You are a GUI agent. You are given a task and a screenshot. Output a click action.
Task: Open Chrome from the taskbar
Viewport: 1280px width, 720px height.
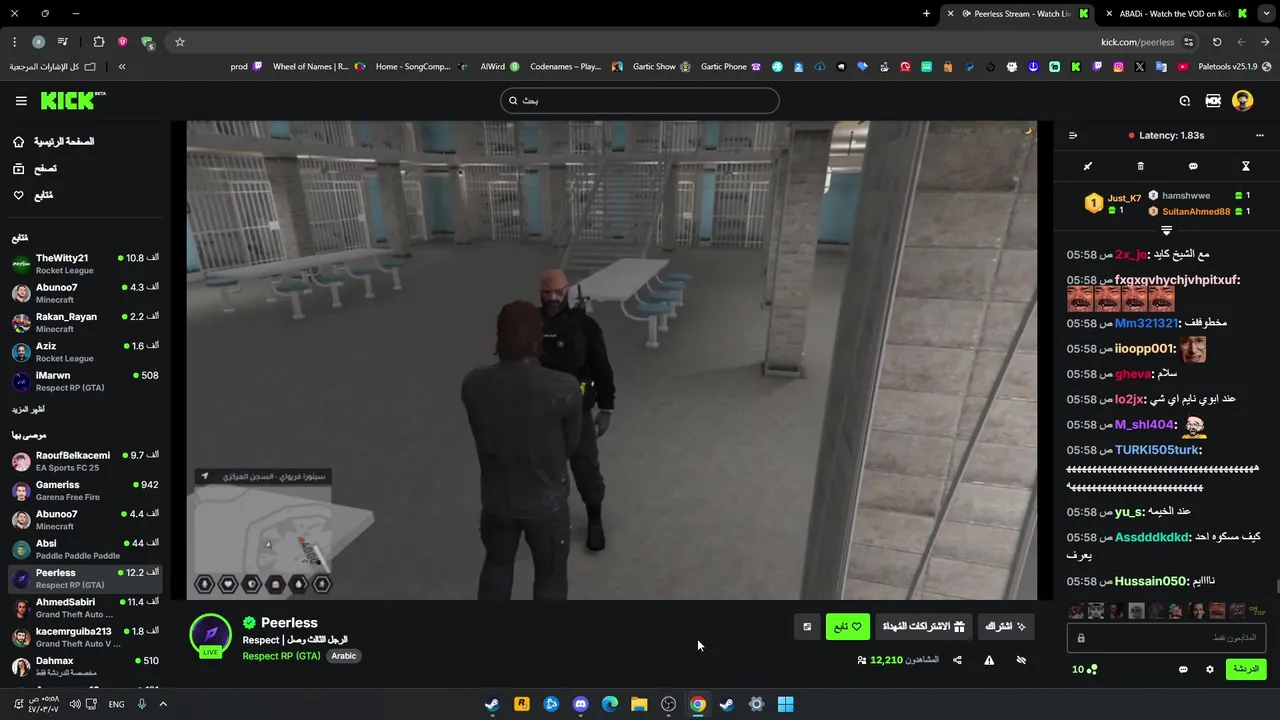tap(698, 704)
